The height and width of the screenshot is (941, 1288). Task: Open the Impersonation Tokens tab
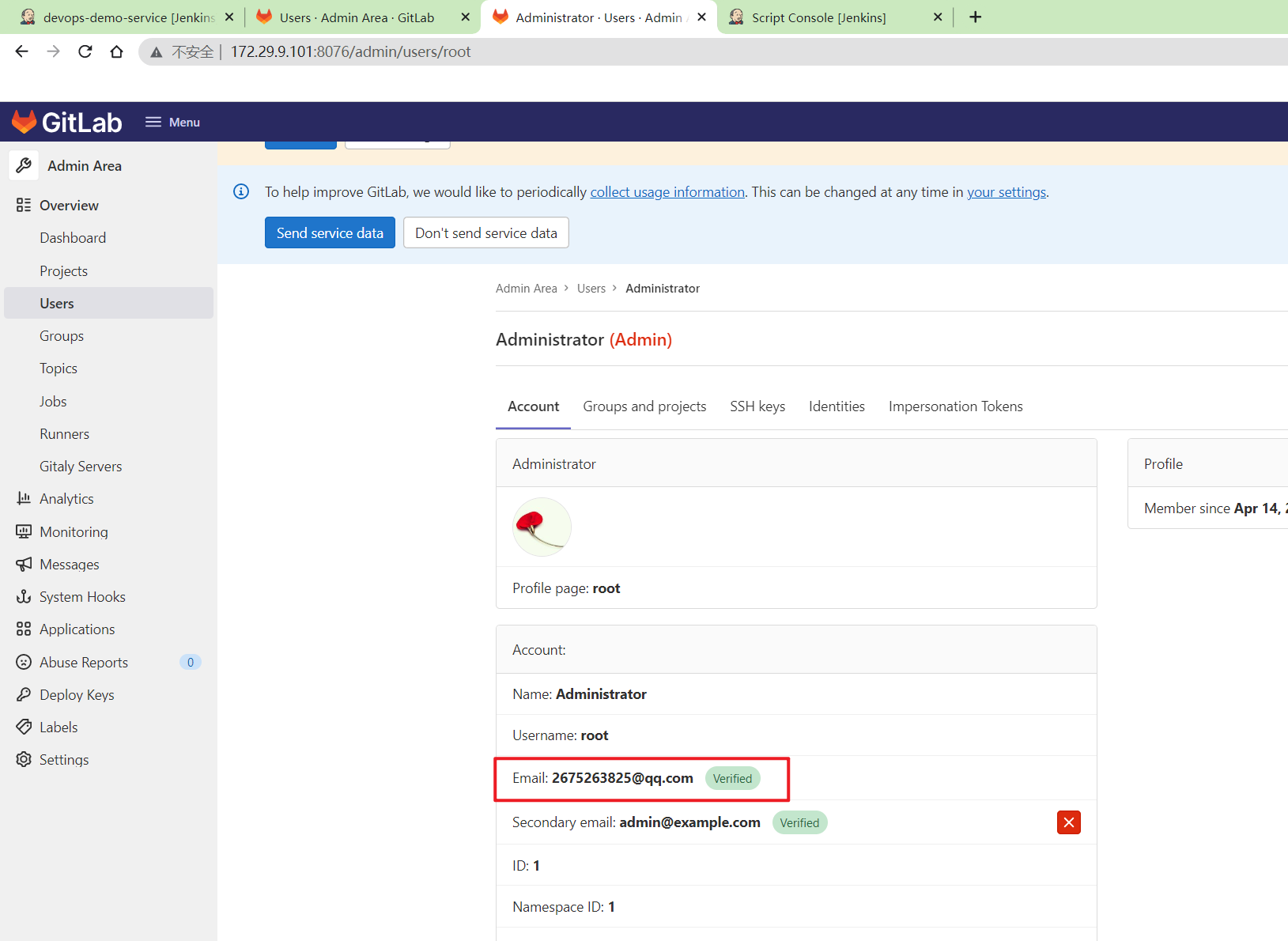tap(955, 406)
